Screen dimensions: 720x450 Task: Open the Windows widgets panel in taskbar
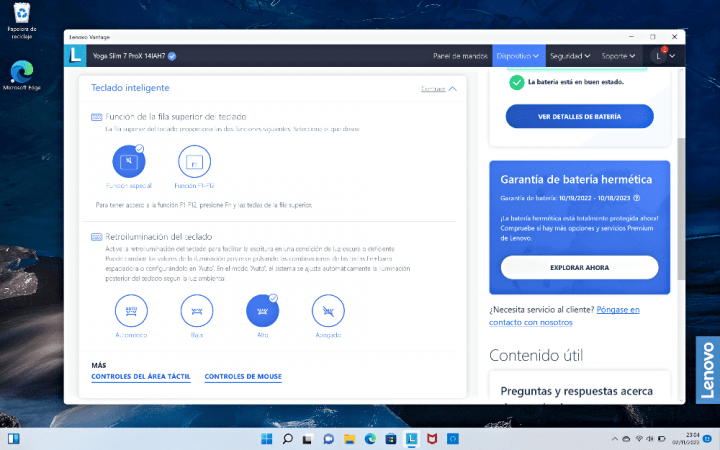click(x=13, y=439)
